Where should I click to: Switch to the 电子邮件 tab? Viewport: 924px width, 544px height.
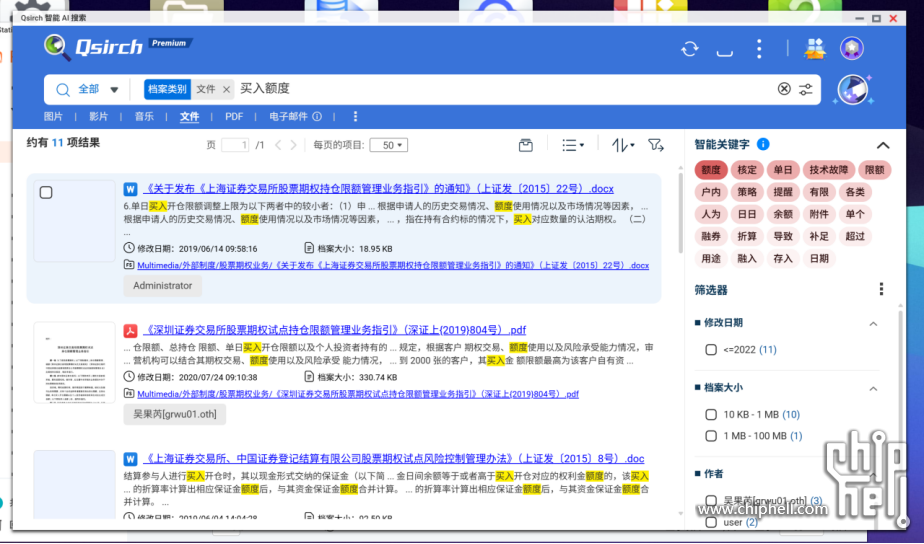289,116
